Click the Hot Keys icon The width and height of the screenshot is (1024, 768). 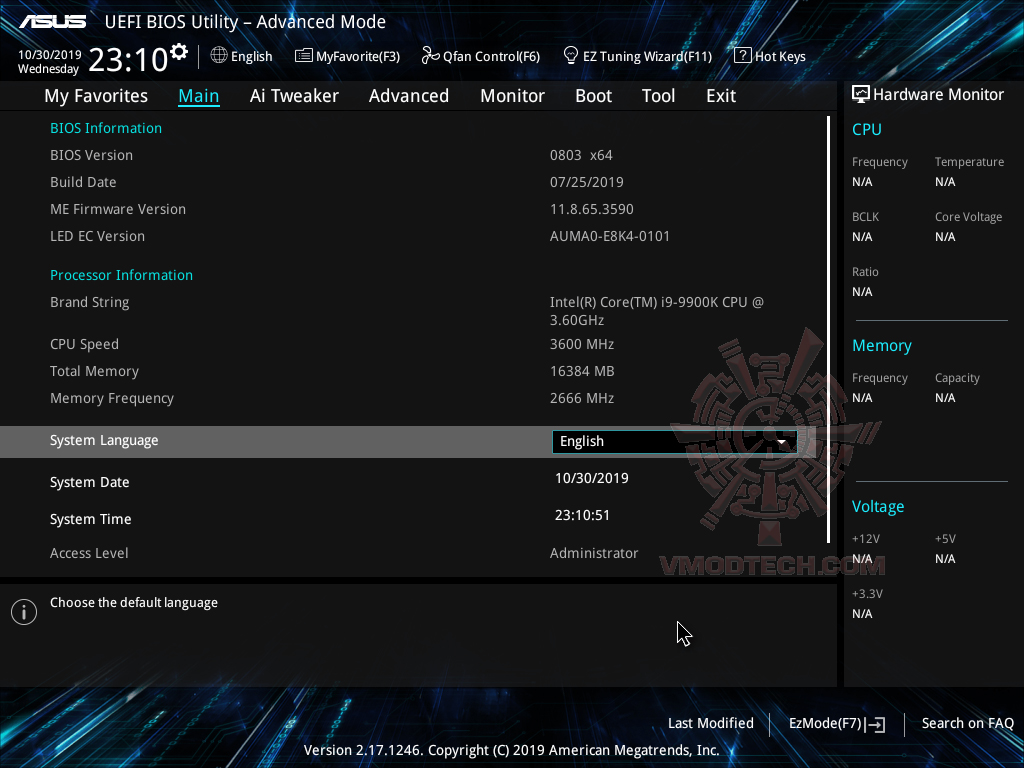coord(769,56)
